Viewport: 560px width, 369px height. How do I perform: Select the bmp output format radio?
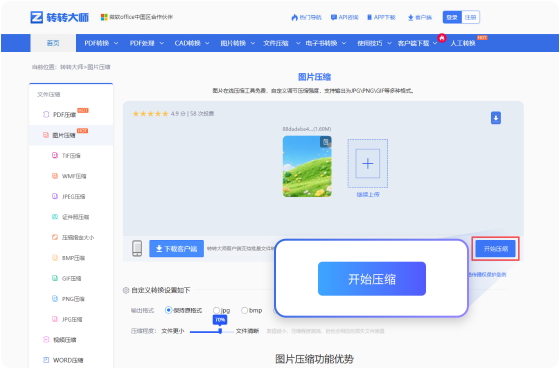tap(244, 310)
